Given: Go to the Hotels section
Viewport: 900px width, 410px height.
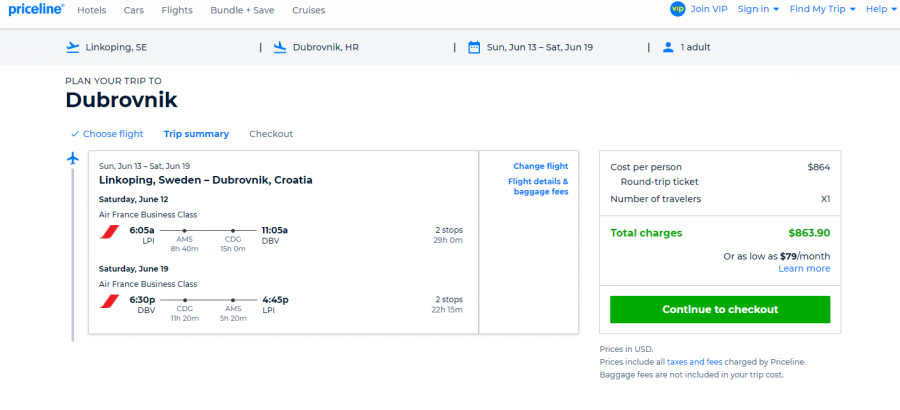Looking at the screenshot, I should [92, 10].
